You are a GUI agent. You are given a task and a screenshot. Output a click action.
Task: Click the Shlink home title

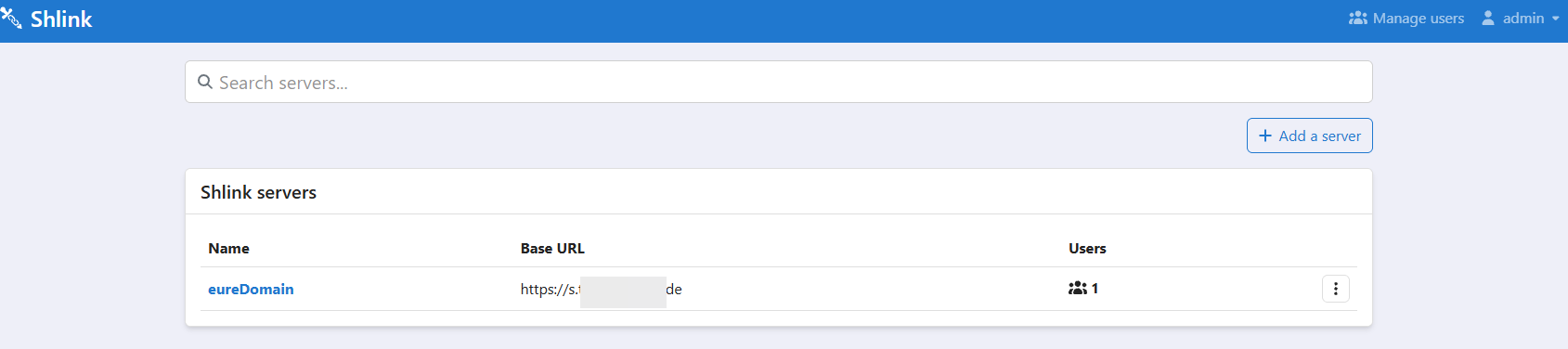pyautogui.click(x=61, y=19)
